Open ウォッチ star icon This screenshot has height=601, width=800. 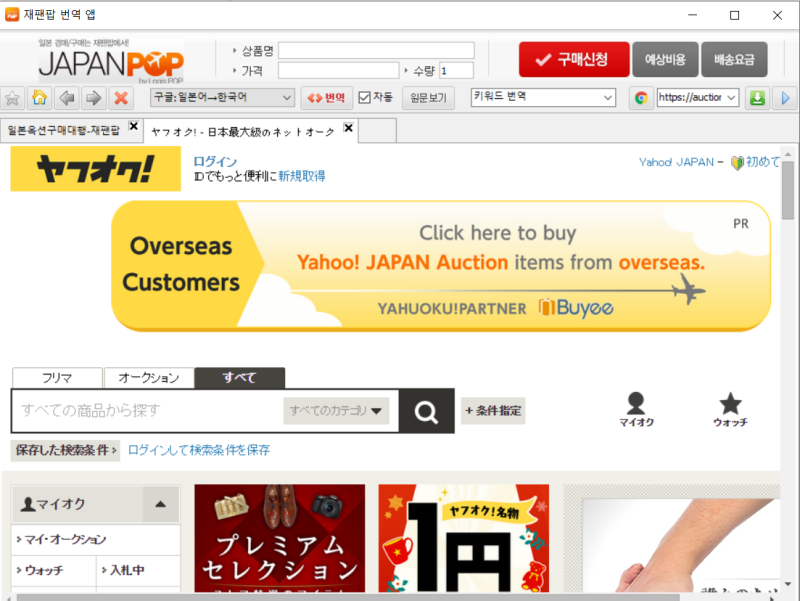(730, 409)
